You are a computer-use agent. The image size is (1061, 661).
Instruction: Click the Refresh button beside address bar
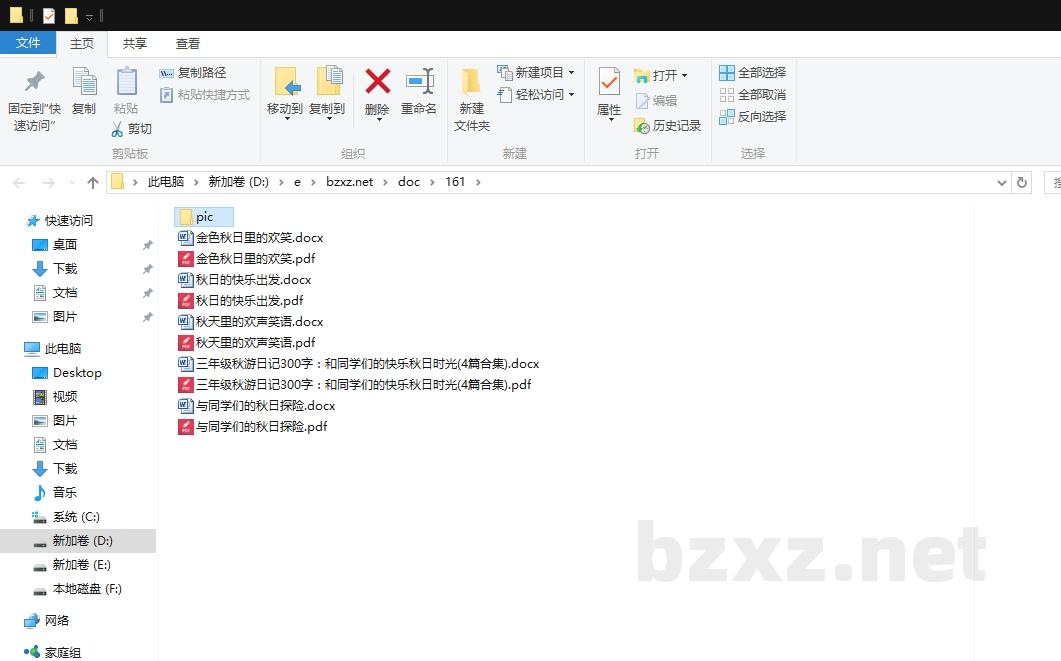(x=1021, y=182)
